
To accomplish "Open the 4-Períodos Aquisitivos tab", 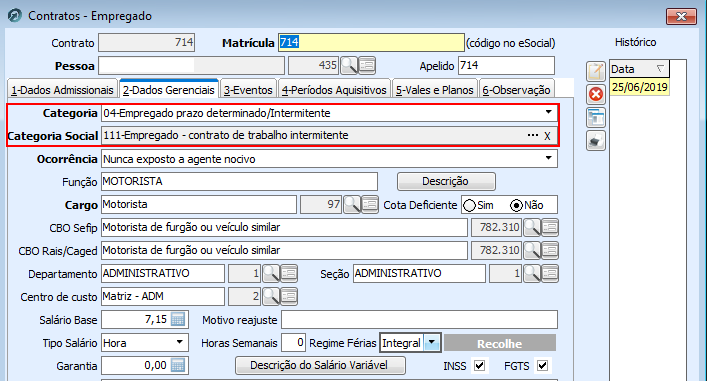I will [x=334, y=90].
